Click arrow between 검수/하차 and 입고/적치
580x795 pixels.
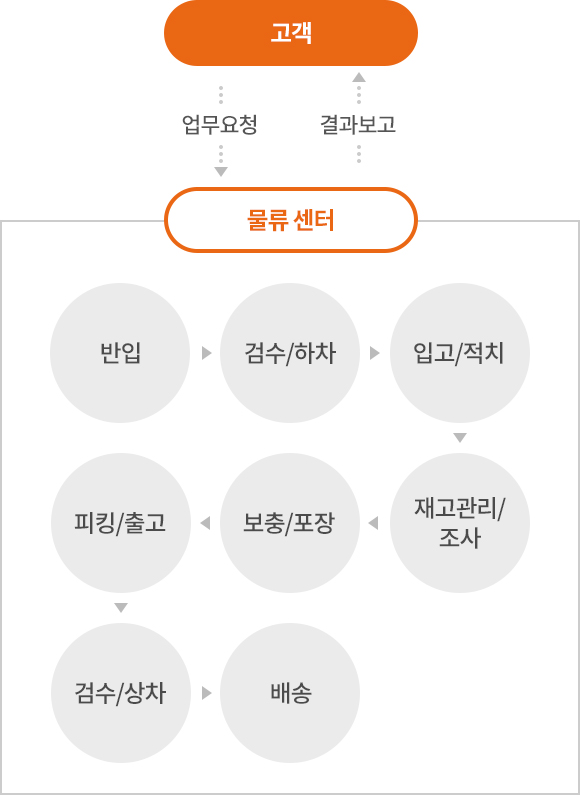pos(375,353)
